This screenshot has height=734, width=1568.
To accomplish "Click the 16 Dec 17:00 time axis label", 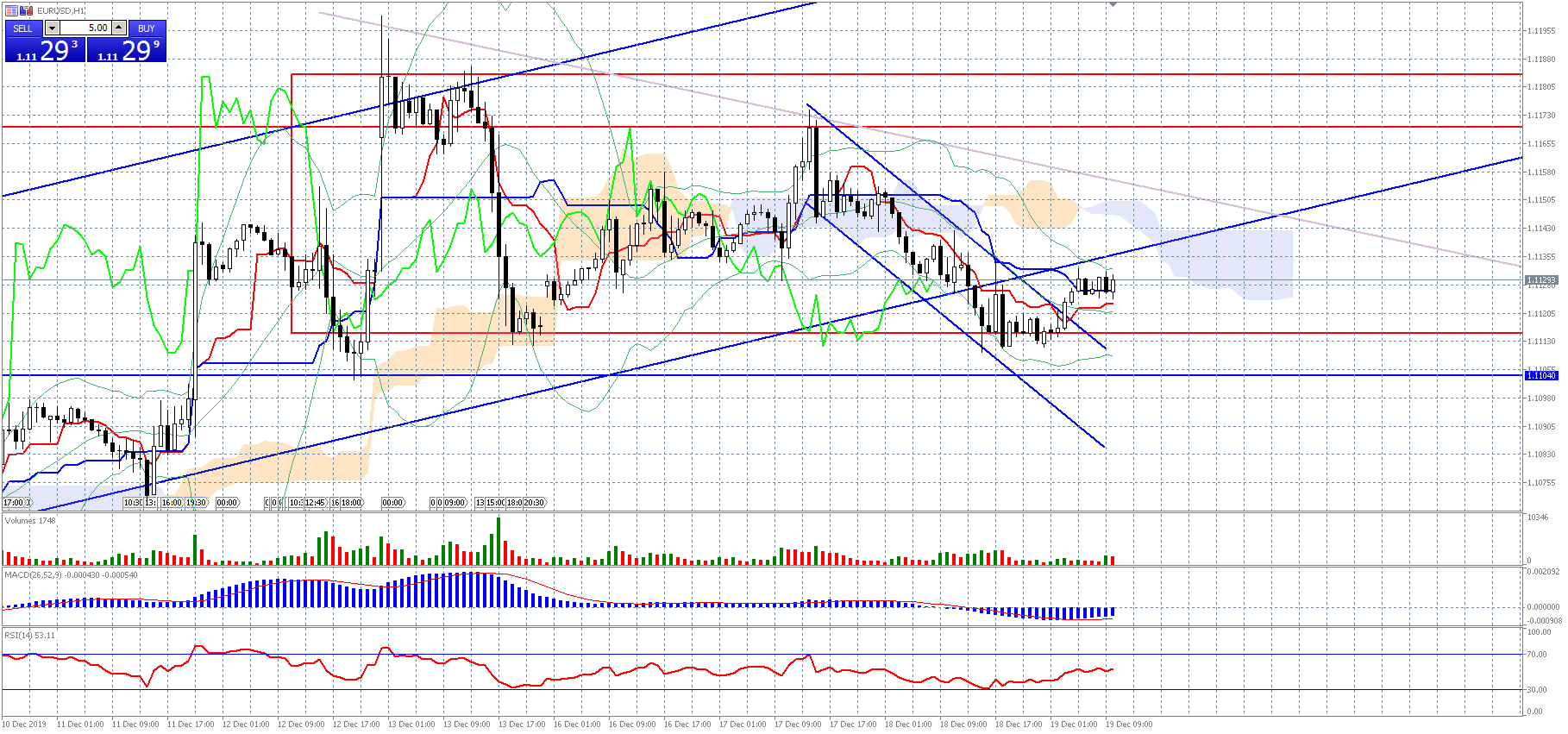I will (687, 724).
